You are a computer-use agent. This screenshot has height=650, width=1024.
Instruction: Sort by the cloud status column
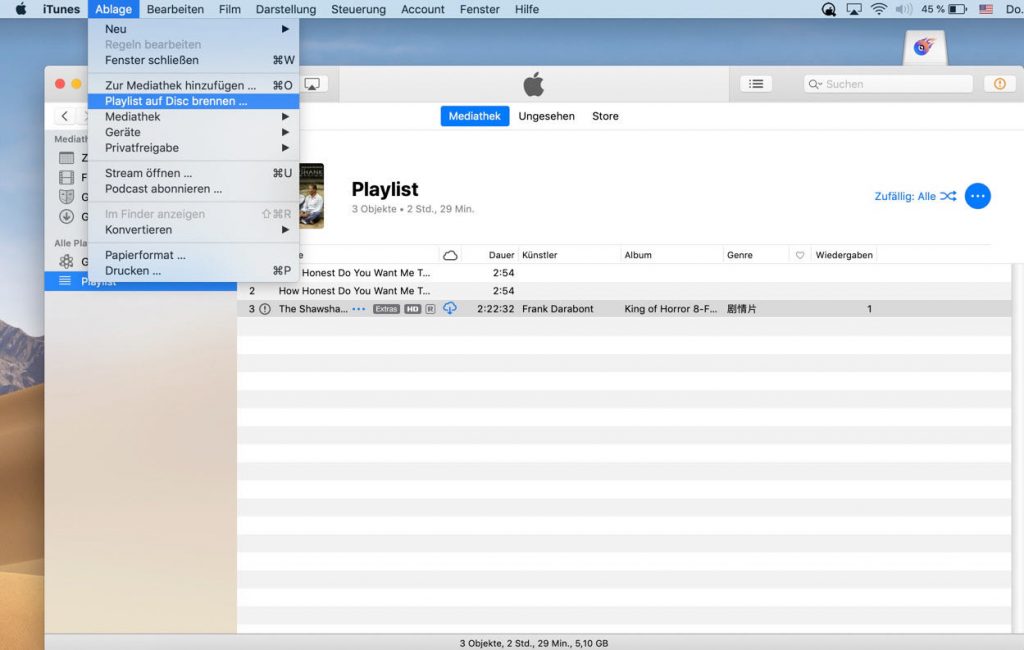[450, 255]
